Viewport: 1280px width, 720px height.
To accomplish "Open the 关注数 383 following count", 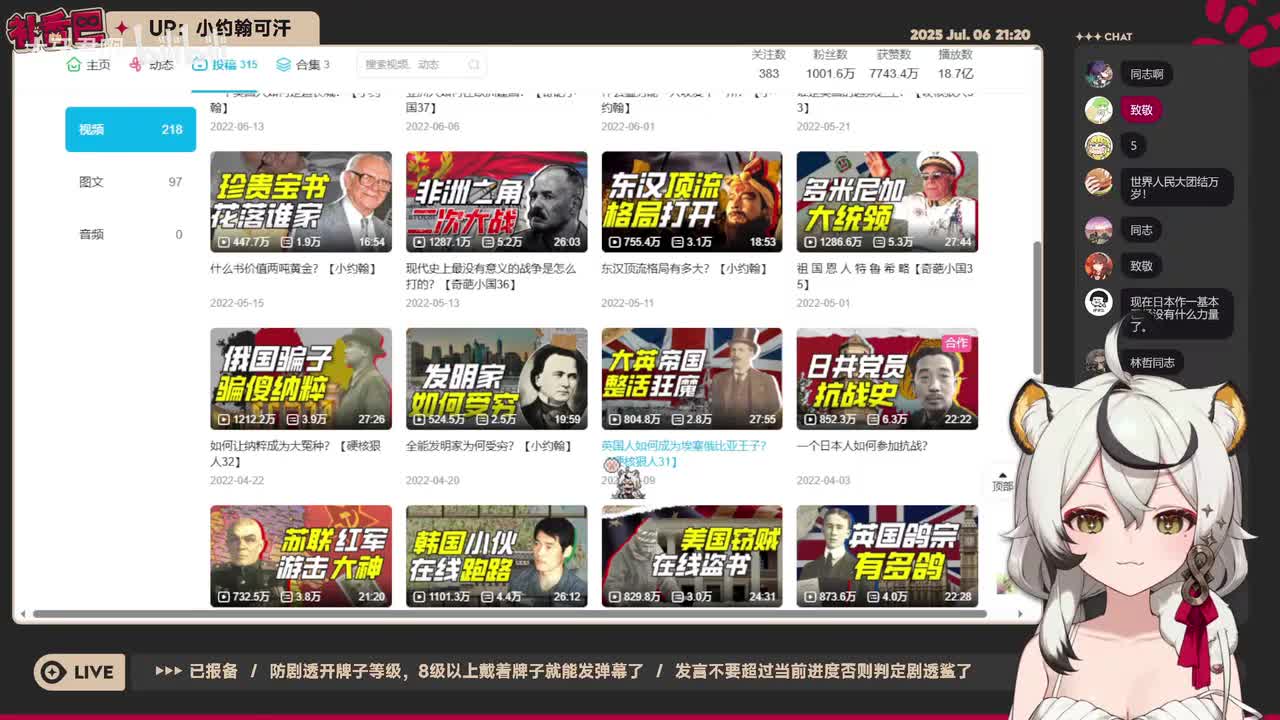I will tap(768, 64).
